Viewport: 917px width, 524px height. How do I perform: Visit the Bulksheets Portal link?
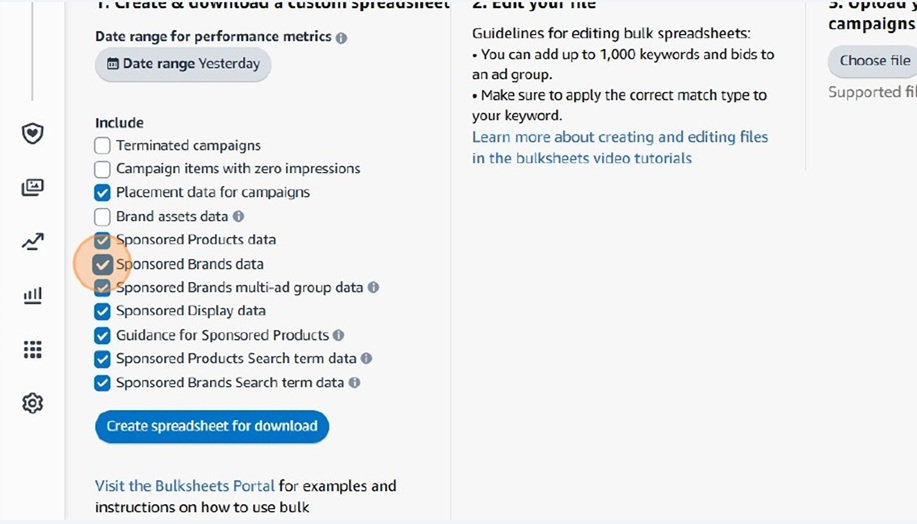pos(185,486)
